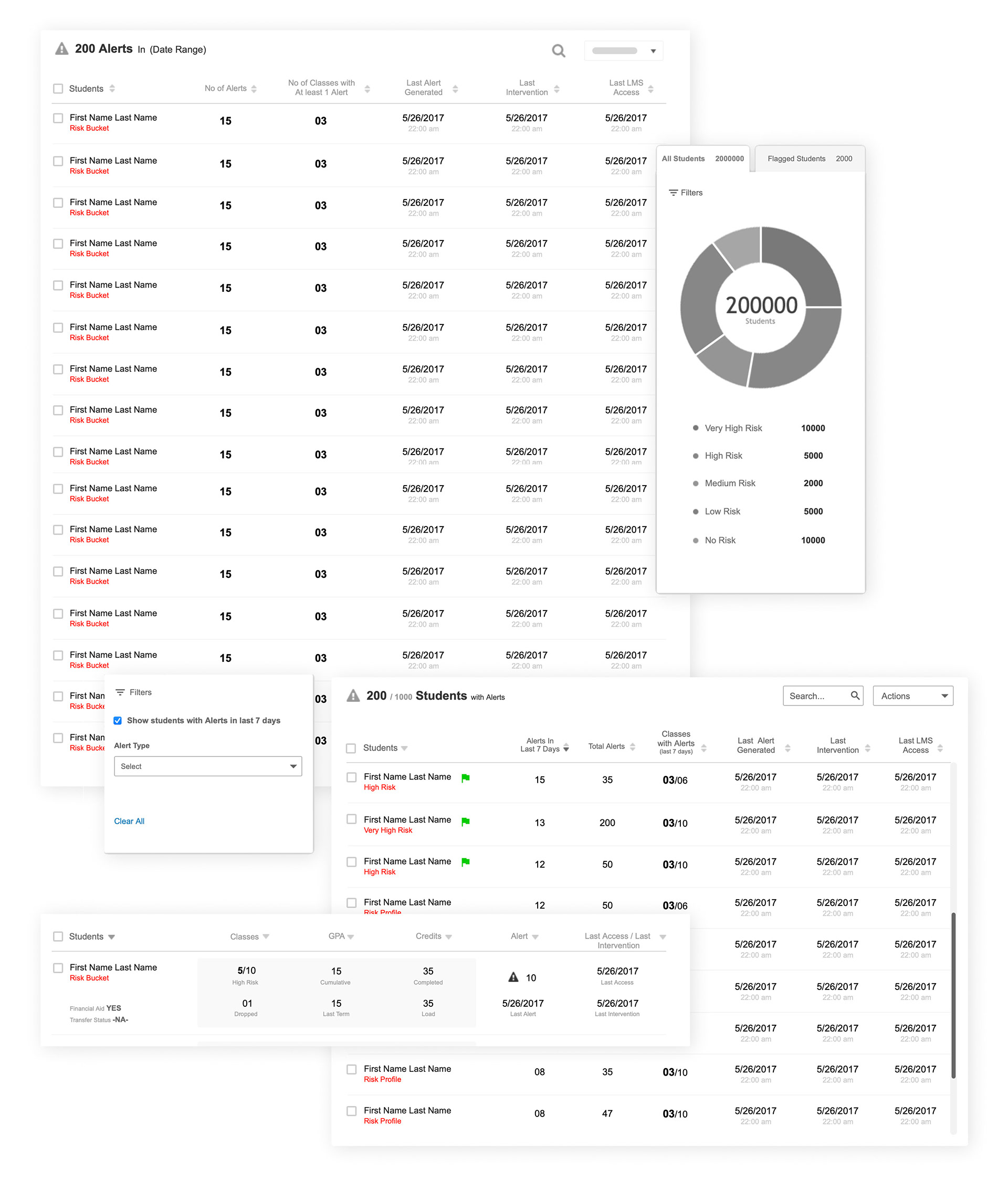1008x1190 pixels.
Task: Expand the Classes column dropdown
Action: [x=266, y=936]
